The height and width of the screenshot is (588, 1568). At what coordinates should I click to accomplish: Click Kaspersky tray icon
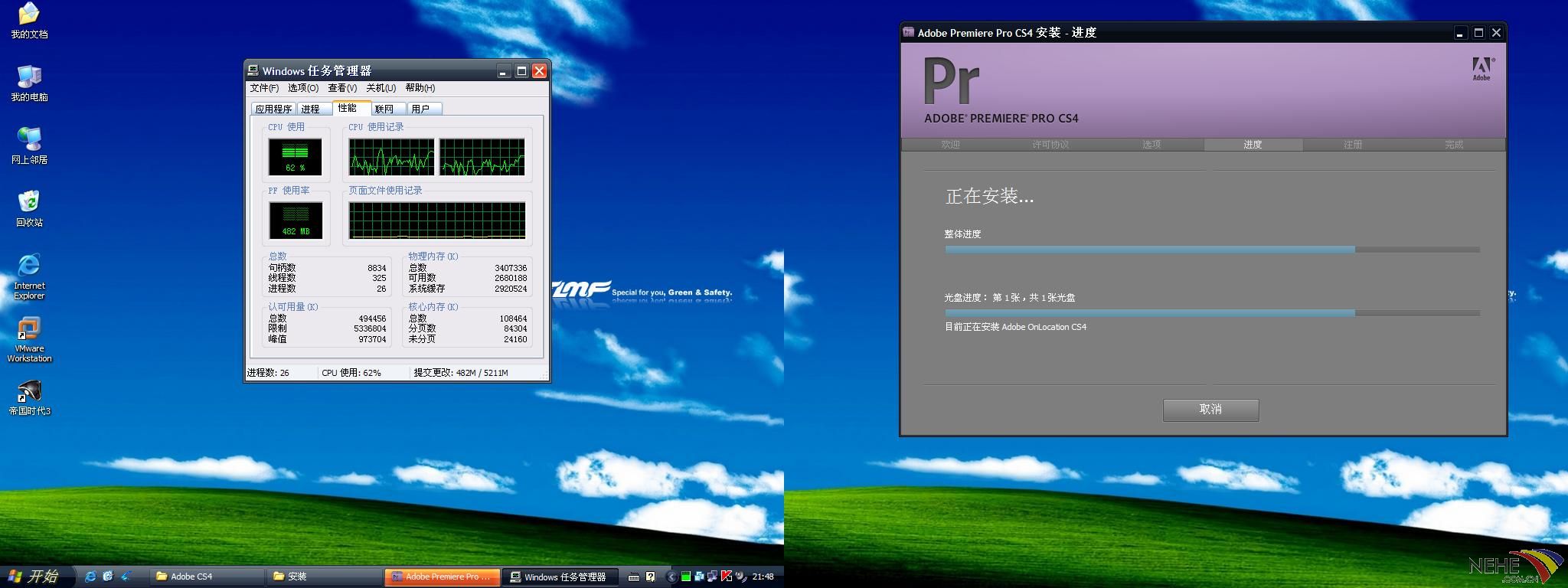(727, 577)
